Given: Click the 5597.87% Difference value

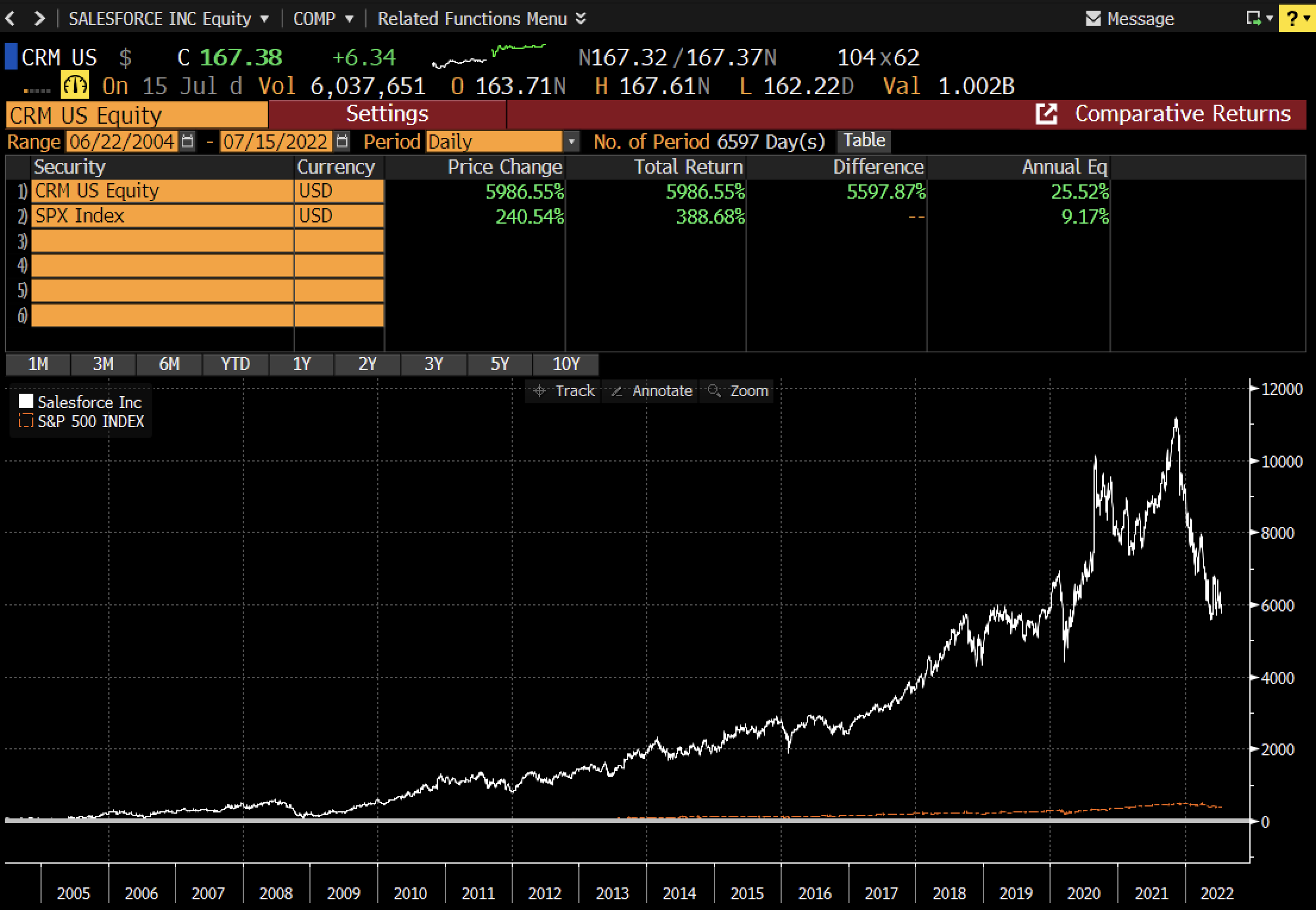Looking at the screenshot, I should pyautogui.click(x=886, y=192).
